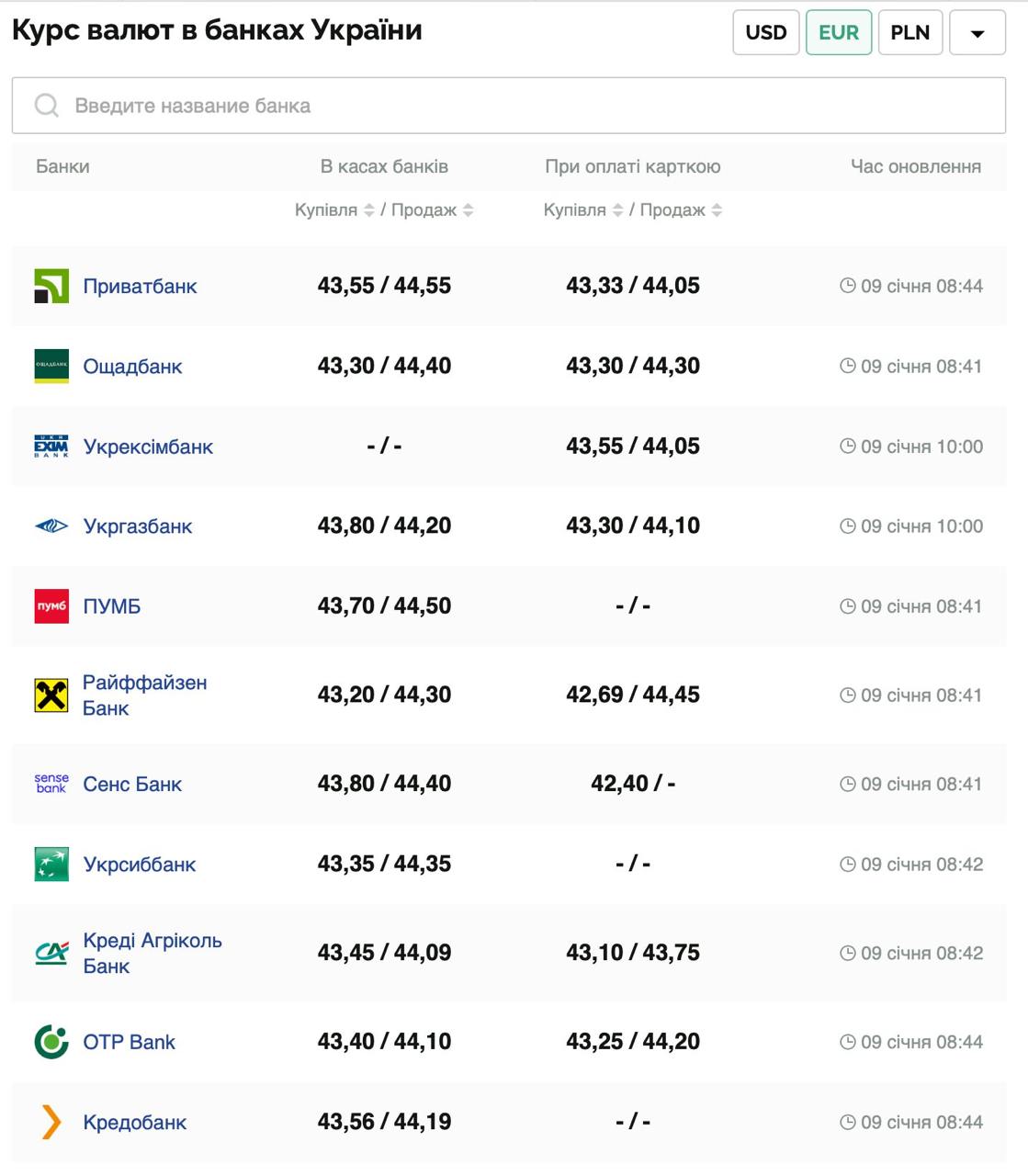Viewport: 1028px width, 1176px height.
Task: Select the PLN currency tab
Action: pos(909,33)
